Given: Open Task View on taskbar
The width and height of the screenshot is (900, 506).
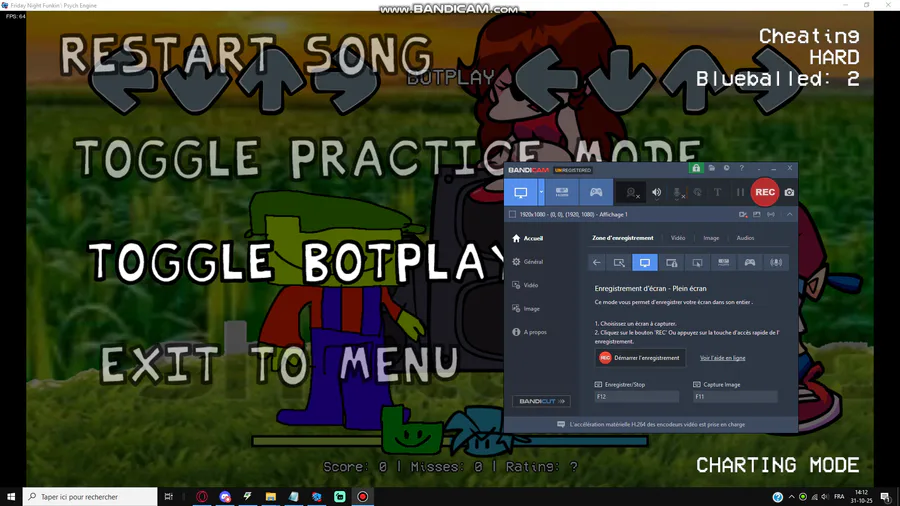Looking at the screenshot, I should click(169, 497).
